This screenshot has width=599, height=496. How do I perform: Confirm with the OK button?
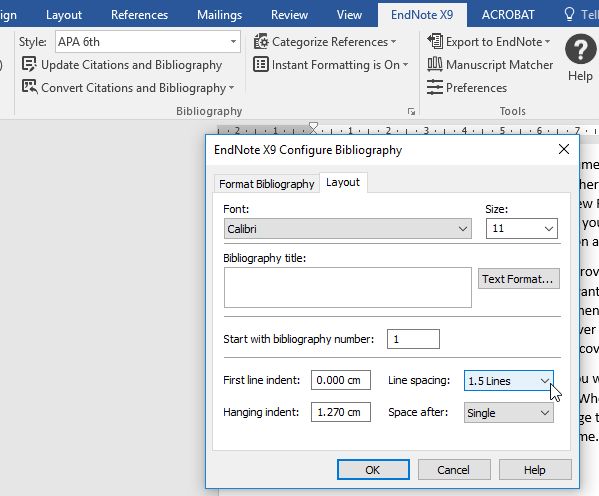(373, 469)
